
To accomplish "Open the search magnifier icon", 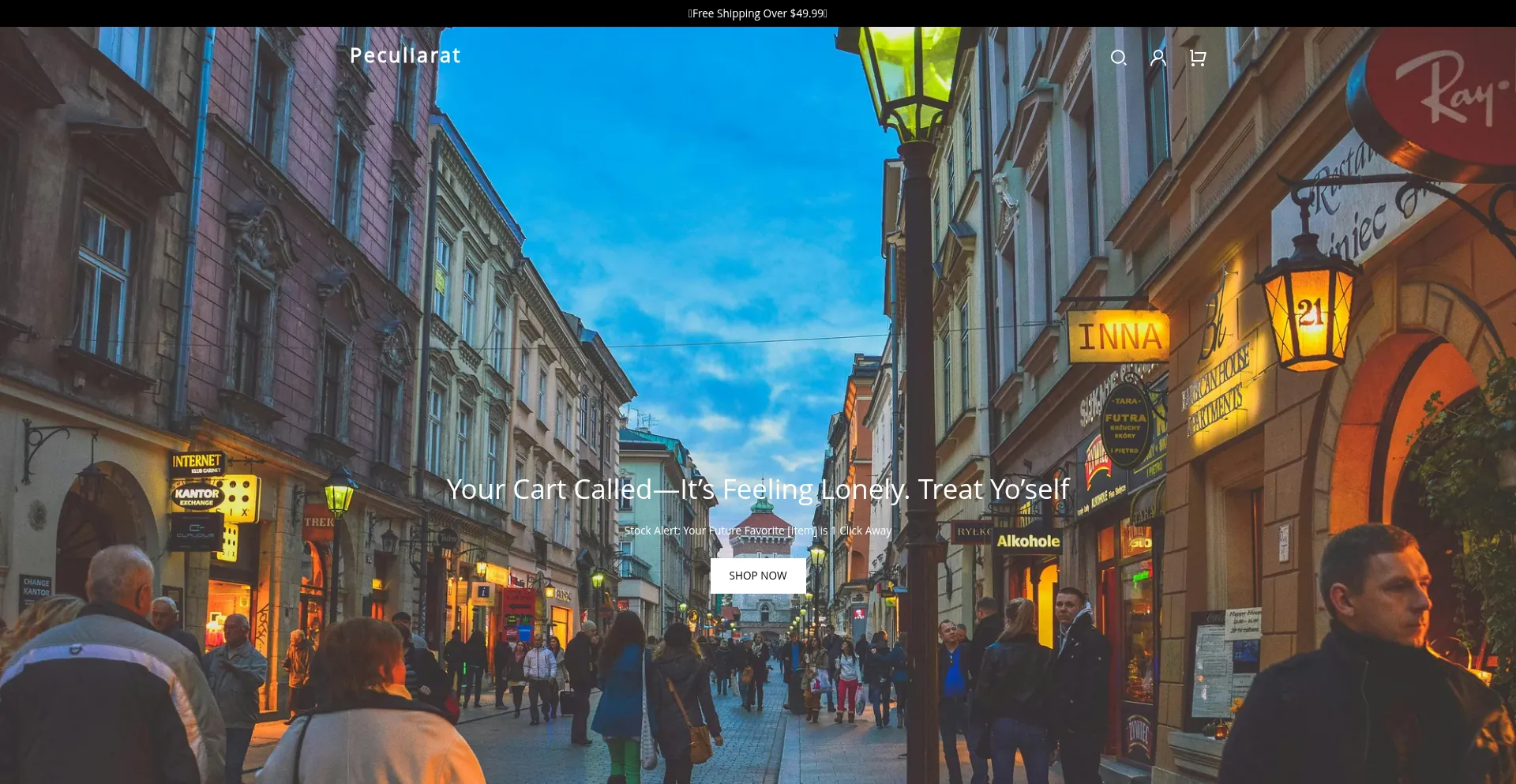I will pyautogui.click(x=1118, y=58).
